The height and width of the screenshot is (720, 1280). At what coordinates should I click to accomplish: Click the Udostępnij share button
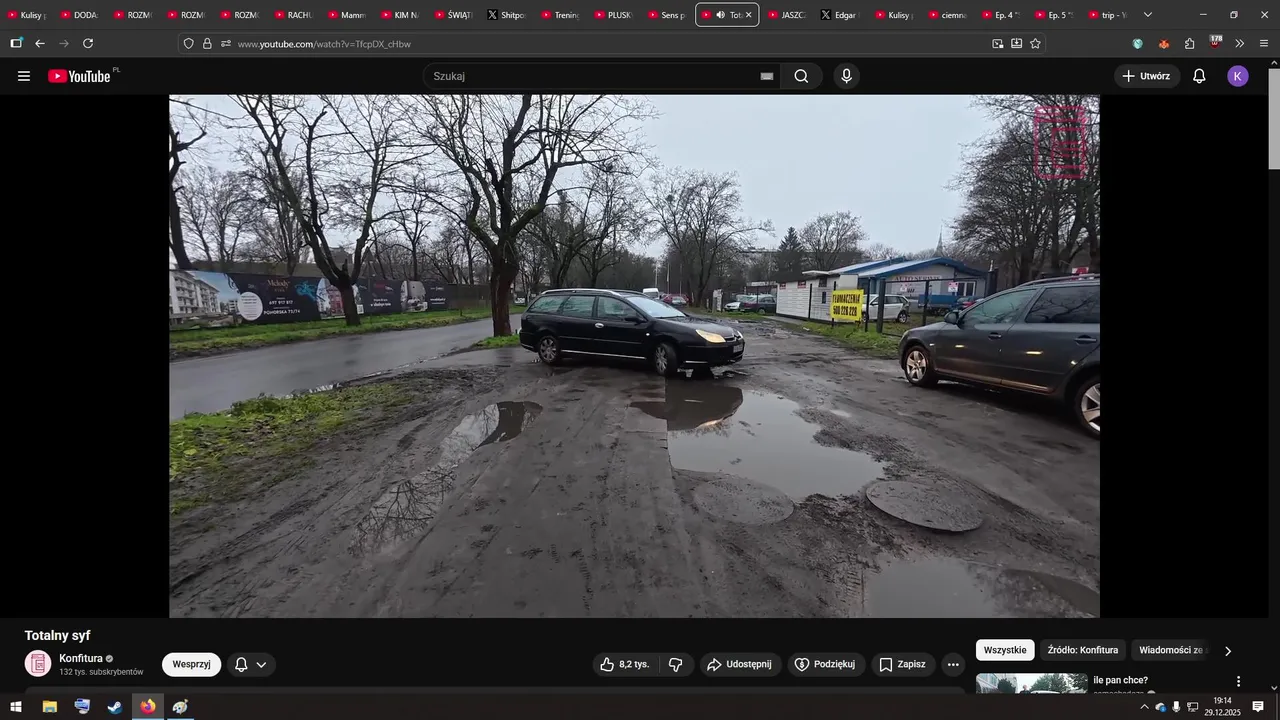pyautogui.click(x=740, y=664)
